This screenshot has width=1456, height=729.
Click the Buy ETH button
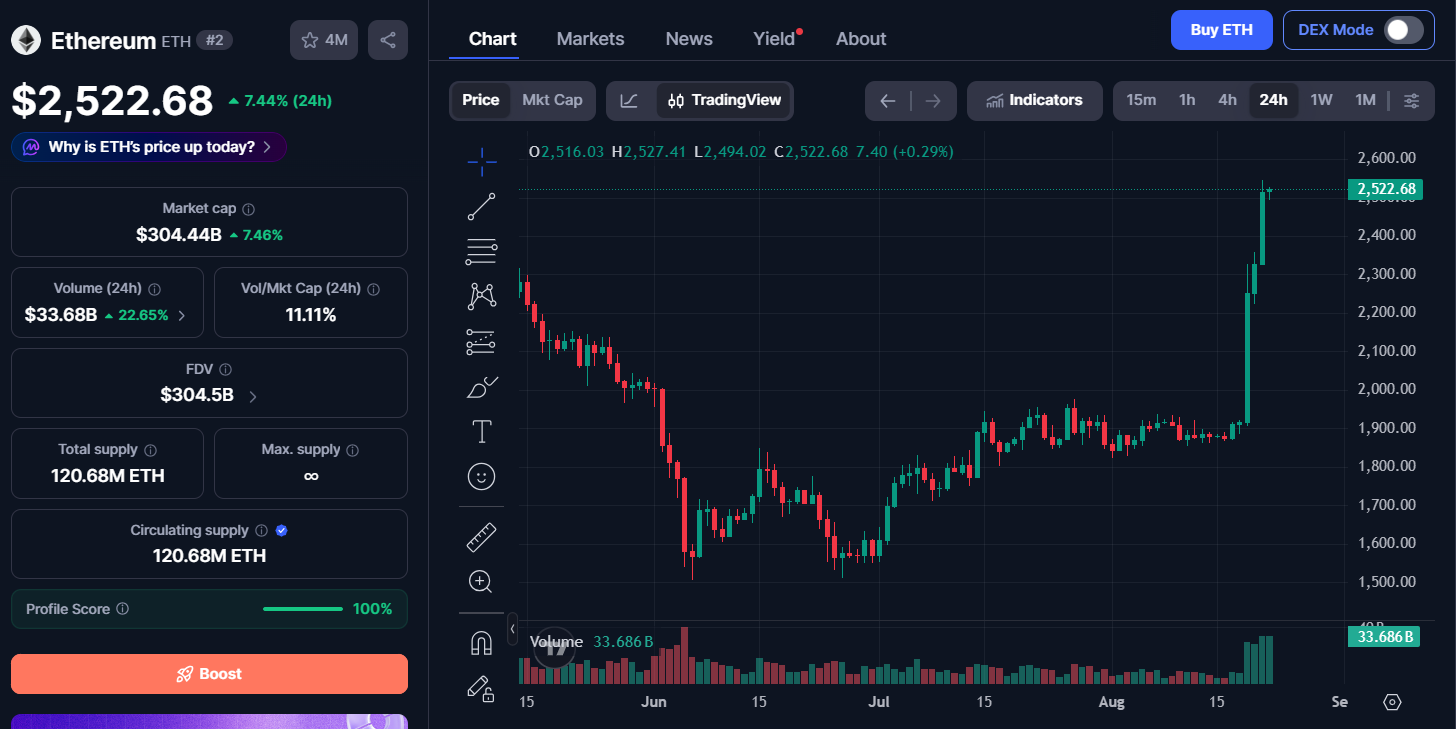[x=1221, y=30]
